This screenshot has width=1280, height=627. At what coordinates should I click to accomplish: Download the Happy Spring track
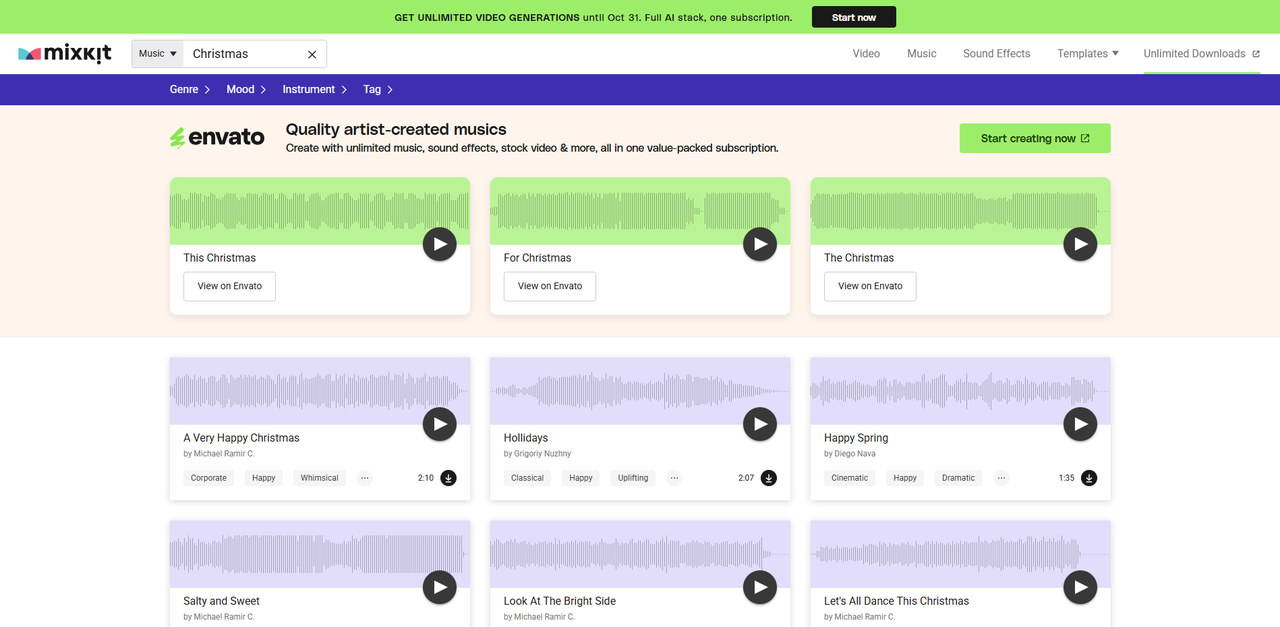coord(1089,477)
